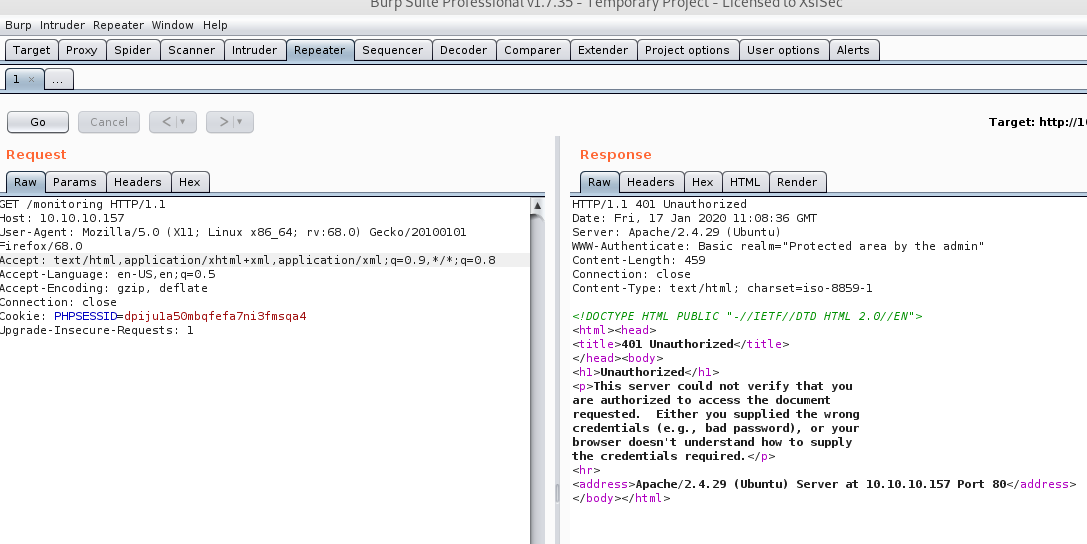Open the Burp menu

(18, 25)
